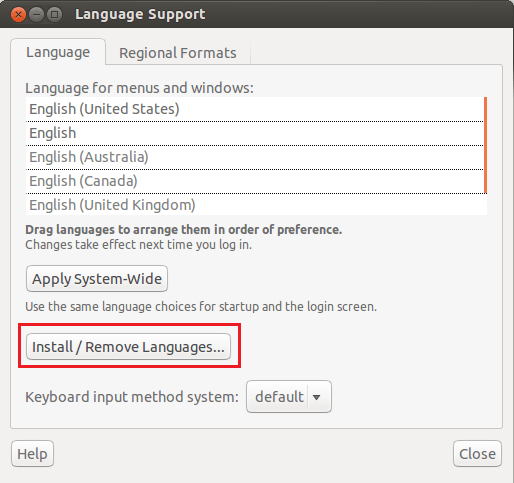Pick English (Canada) in the language list
Image resolution: width=514 pixels, height=483 pixels.
(255, 181)
